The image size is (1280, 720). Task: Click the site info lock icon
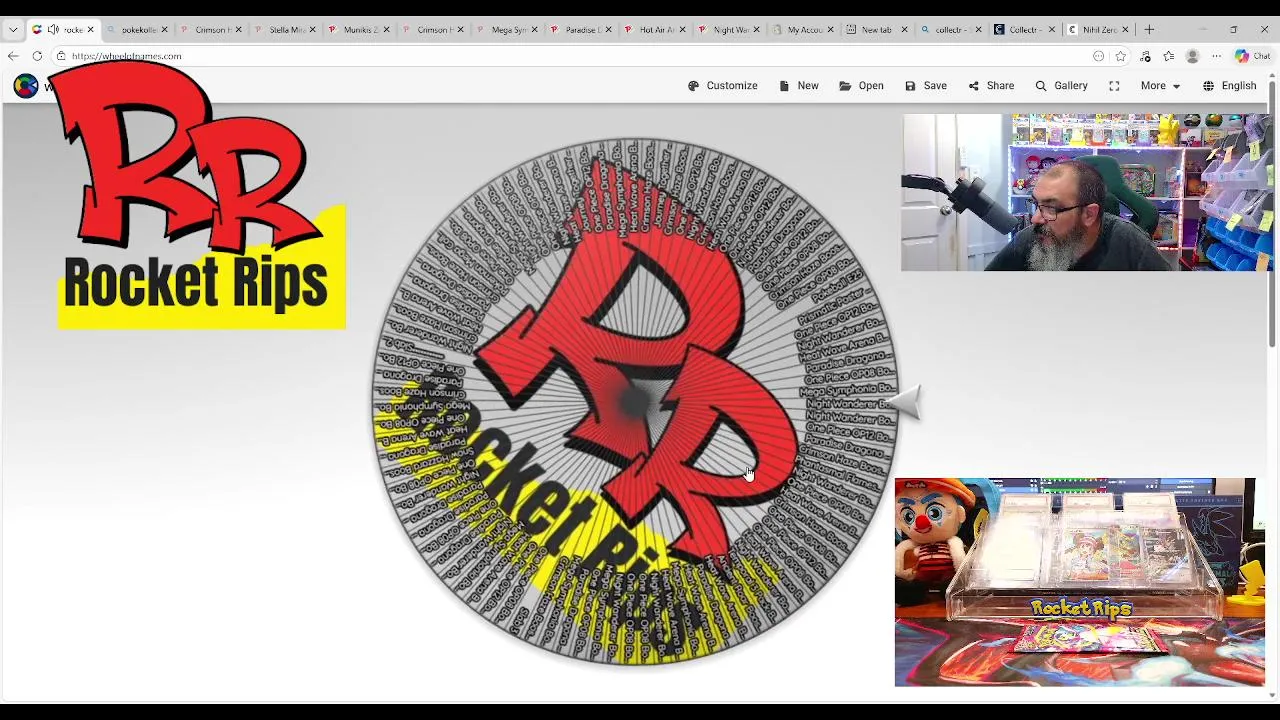[61, 56]
